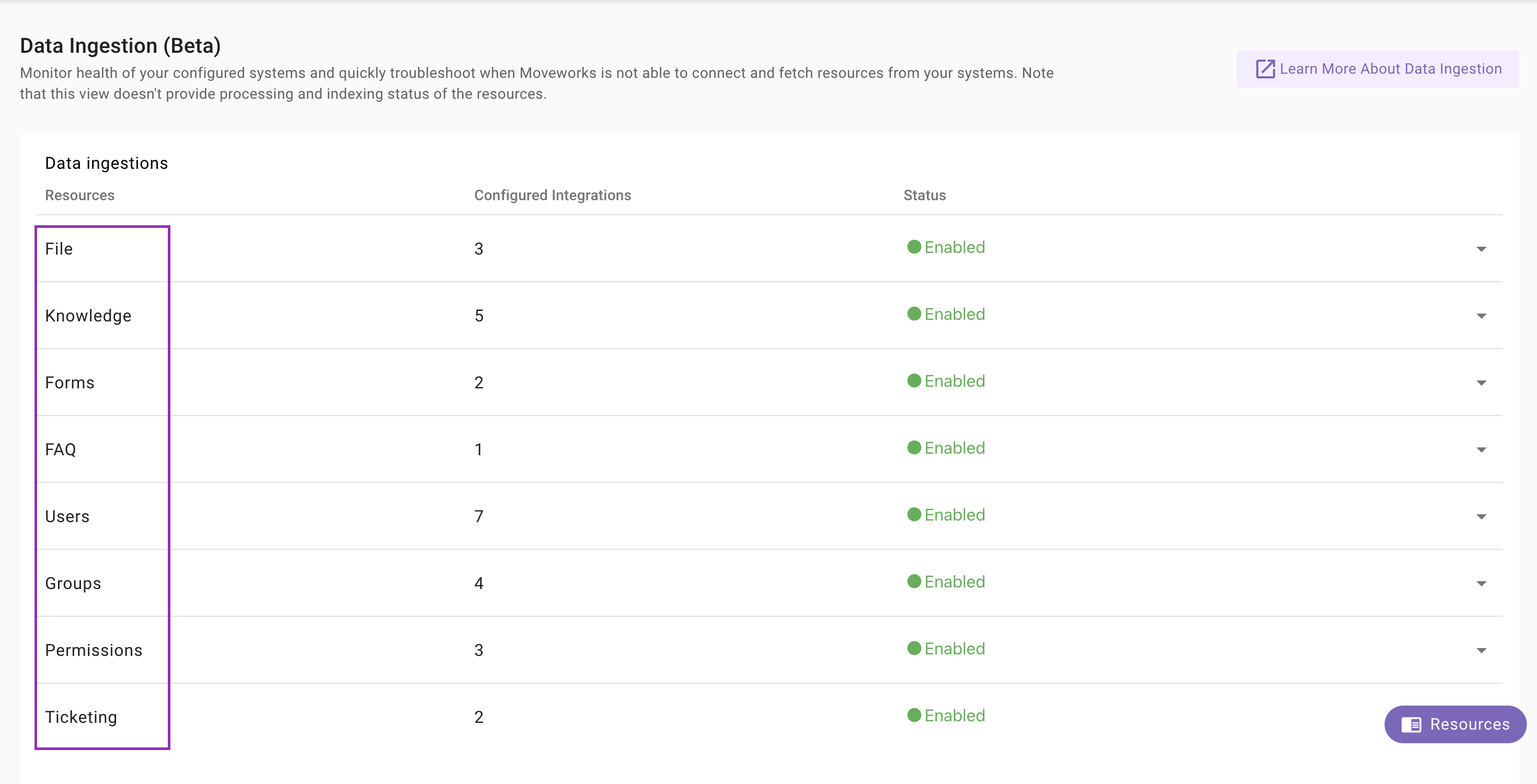The height and width of the screenshot is (784, 1537).
Task: Click integrations count 3 in Permissions row
Action: point(478,650)
